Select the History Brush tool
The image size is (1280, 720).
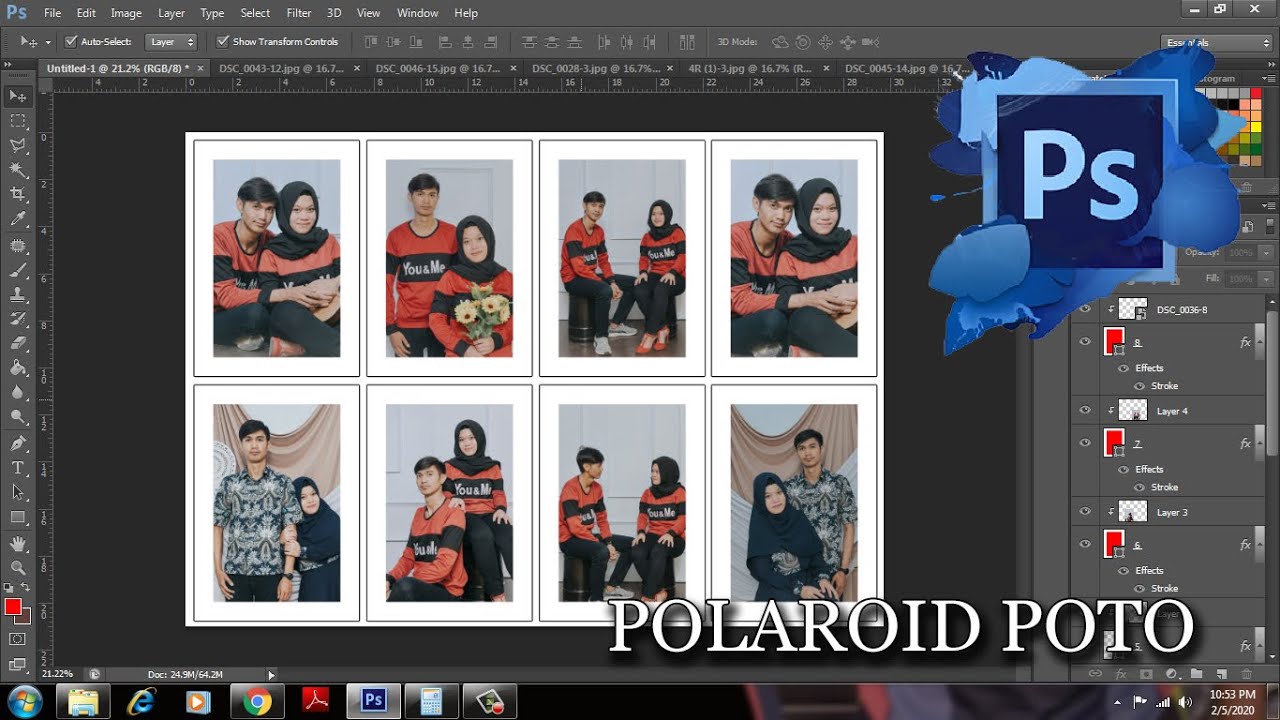click(x=18, y=319)
